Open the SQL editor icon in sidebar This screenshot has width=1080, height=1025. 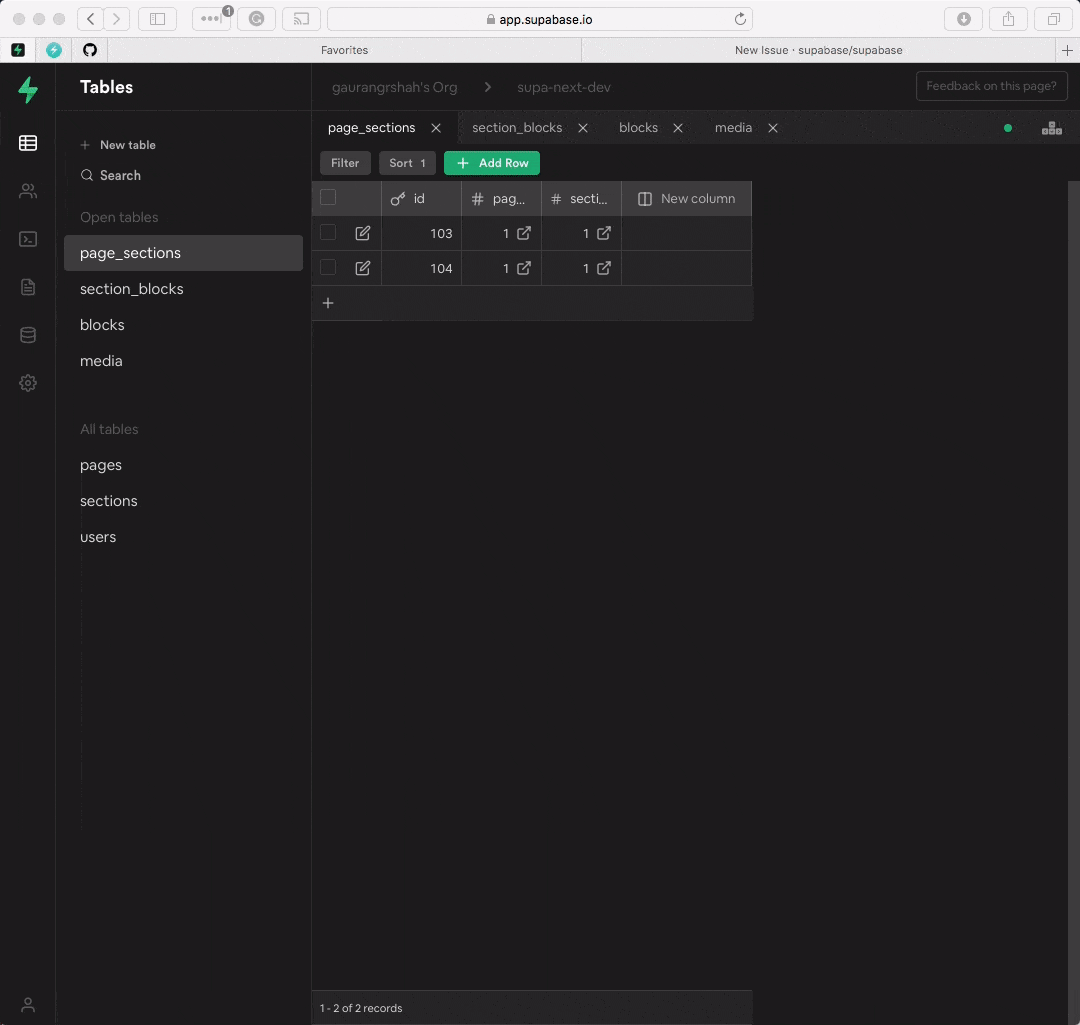[x=27, y=238]
